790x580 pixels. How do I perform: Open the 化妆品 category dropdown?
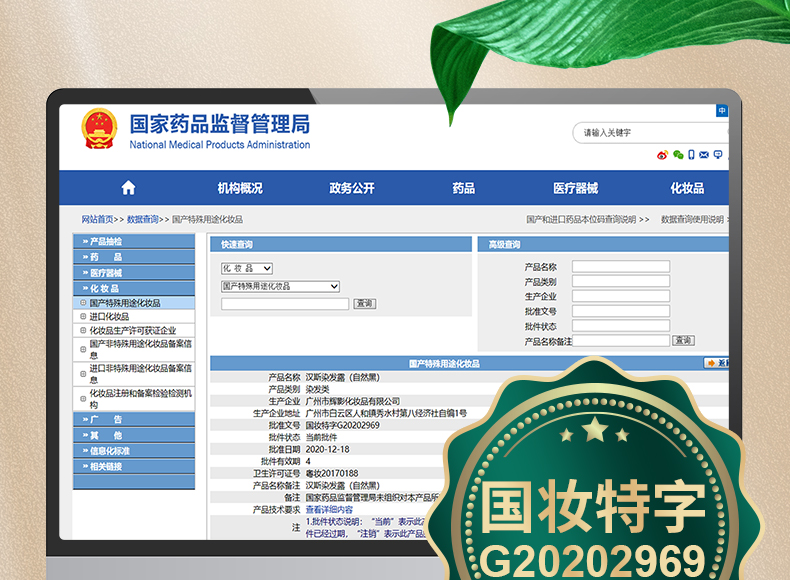[247, 269]
